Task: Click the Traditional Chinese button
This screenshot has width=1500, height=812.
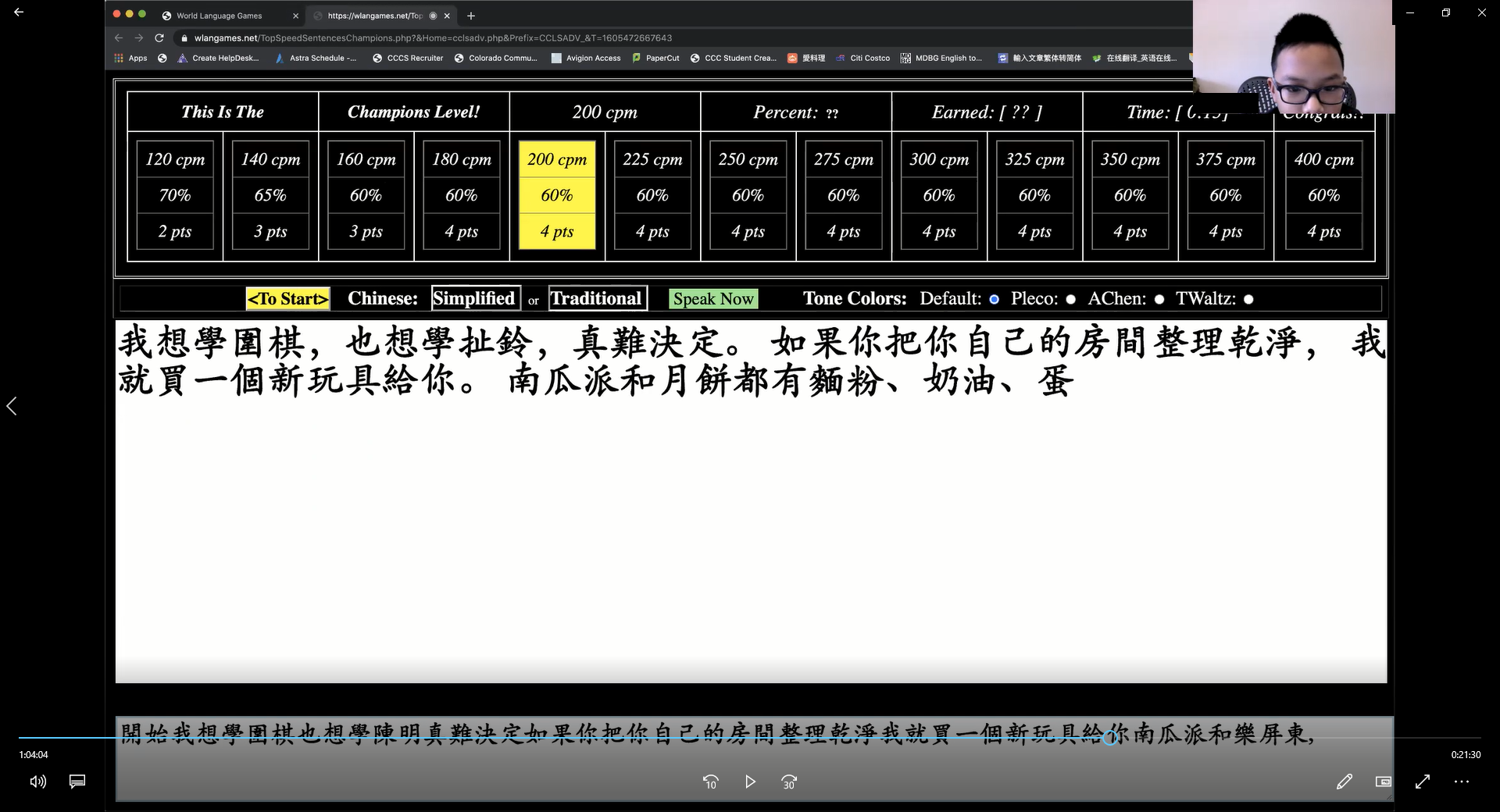Action: coord(597,298)
